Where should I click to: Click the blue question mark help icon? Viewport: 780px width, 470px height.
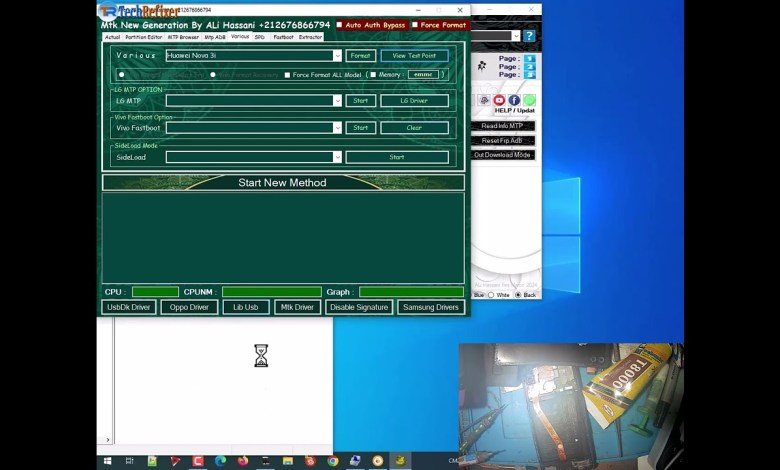529,36
